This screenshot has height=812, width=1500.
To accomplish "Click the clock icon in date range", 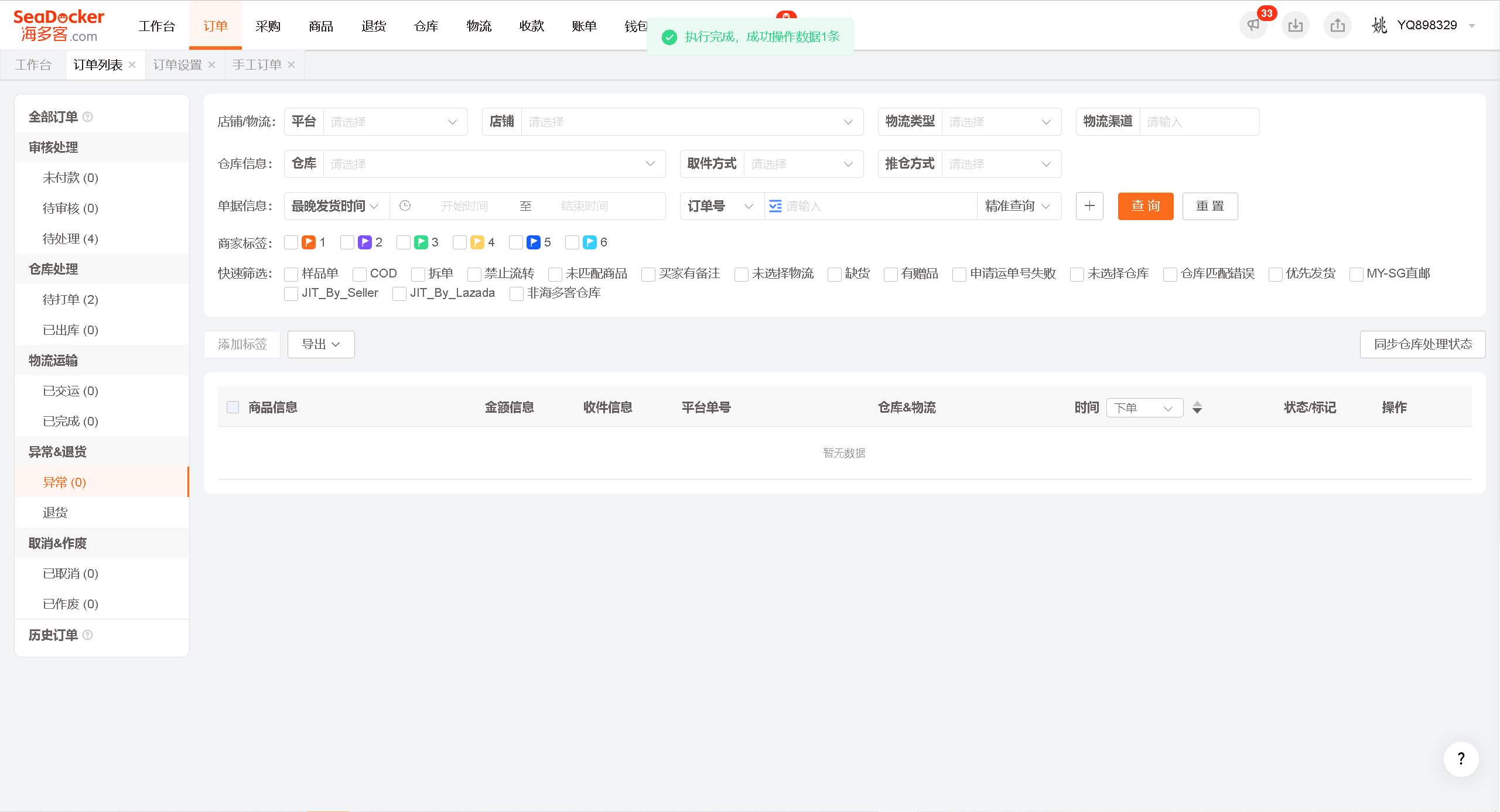I will 405,206.
